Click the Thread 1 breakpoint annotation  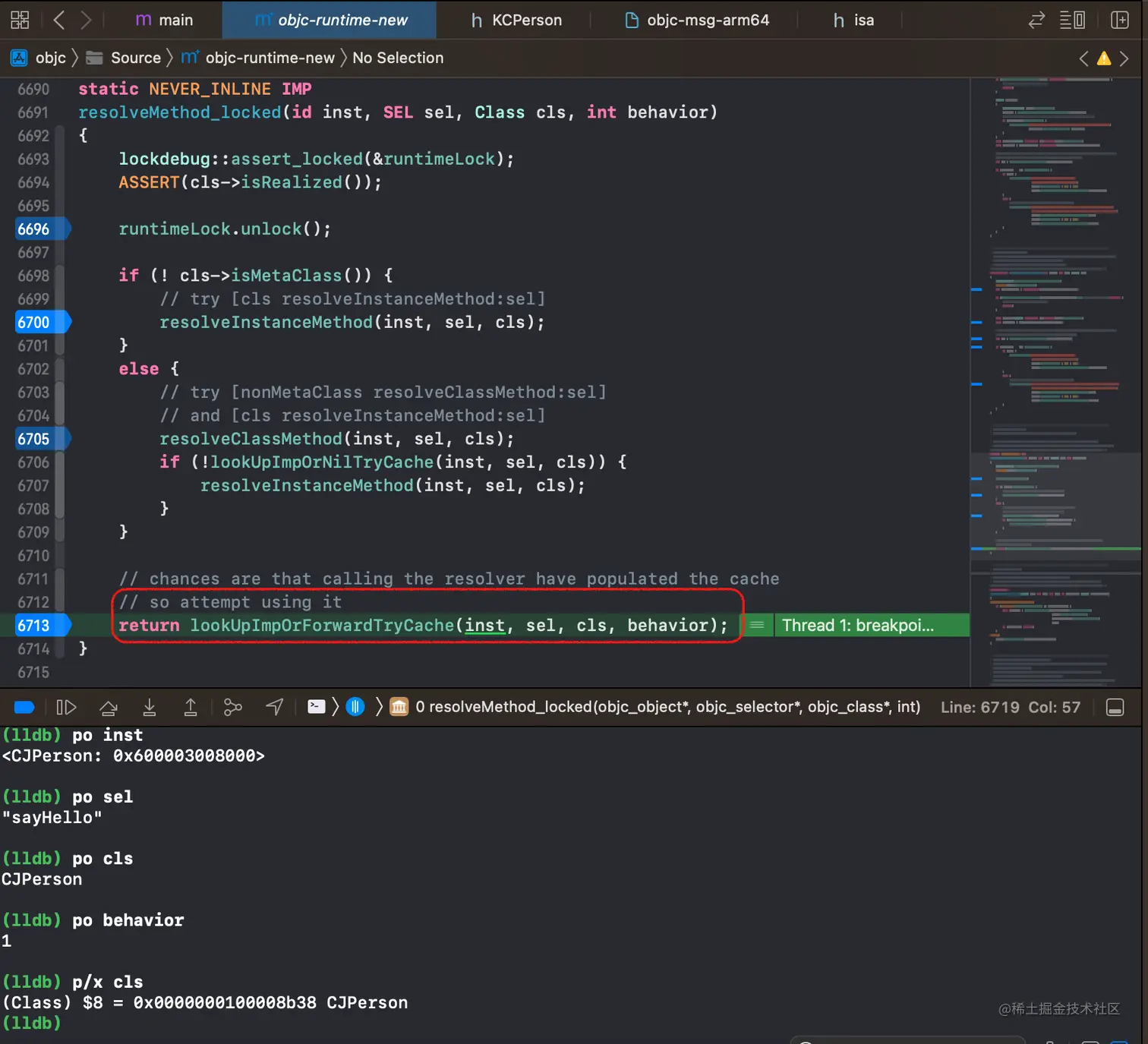[x=857, y=626]
